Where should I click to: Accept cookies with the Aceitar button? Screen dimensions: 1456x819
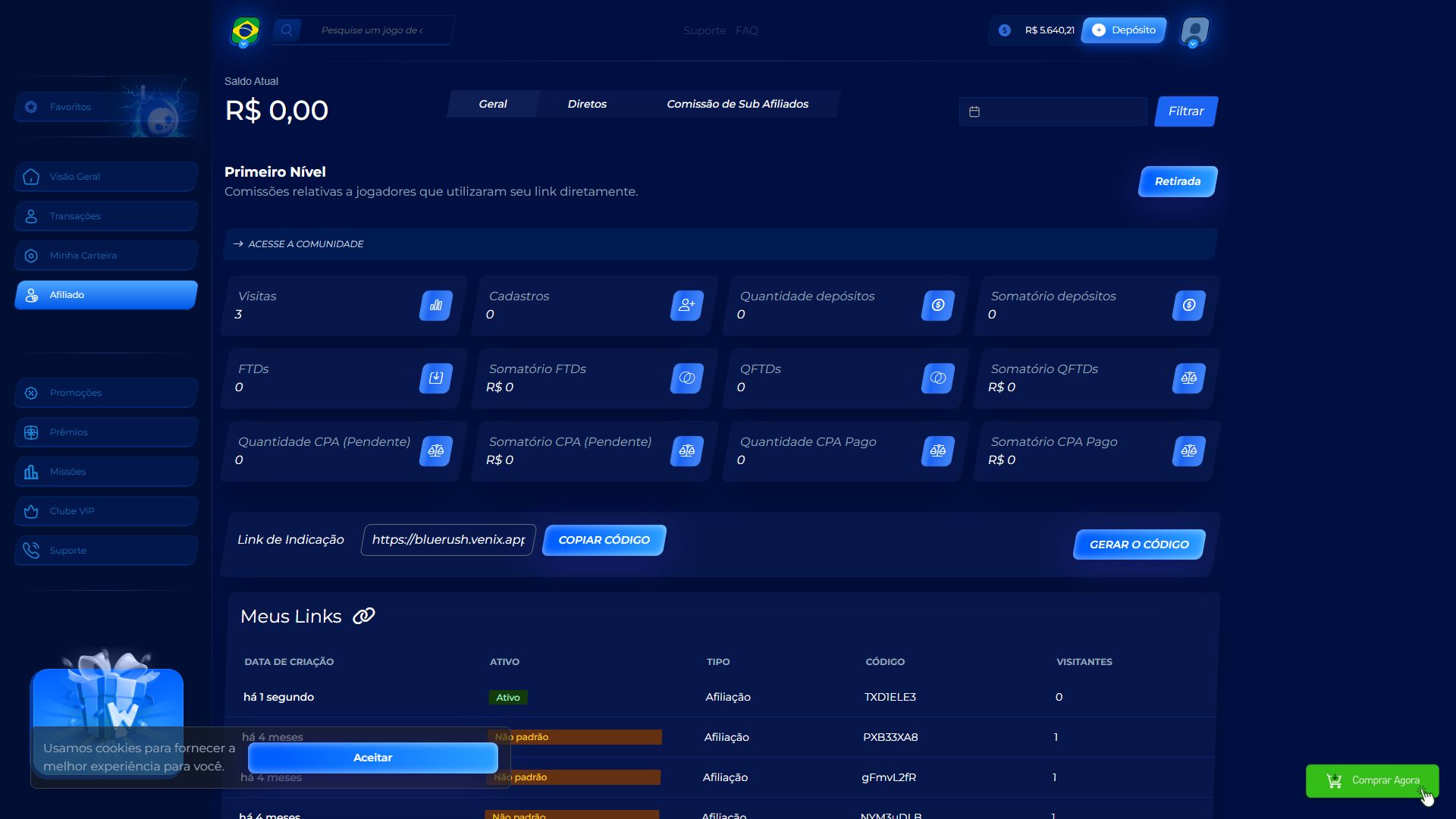(372, 758)
